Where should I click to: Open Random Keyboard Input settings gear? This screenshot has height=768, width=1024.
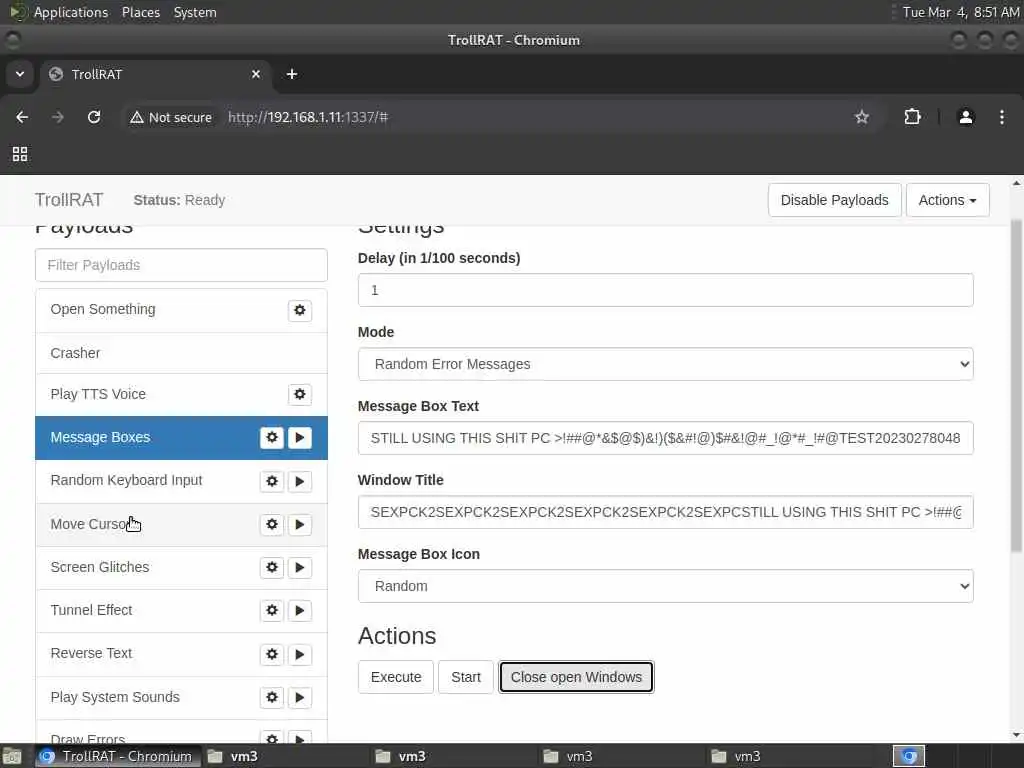272,481
